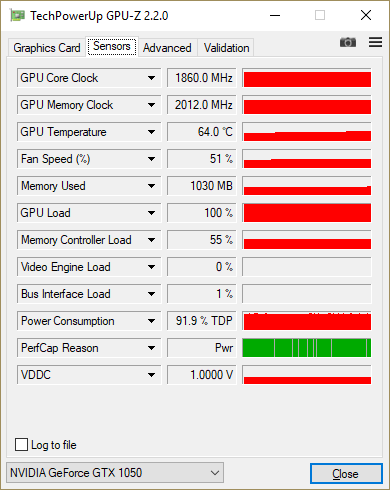Expand the Bus Interface Load dropdown
This screenshot has height=490, width=390.
[89, 294]
